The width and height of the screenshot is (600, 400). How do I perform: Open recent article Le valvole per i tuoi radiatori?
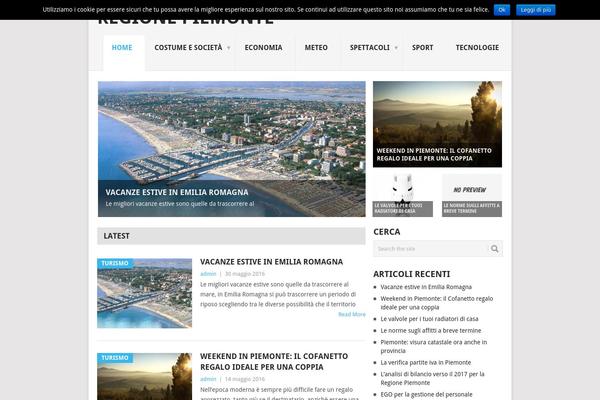pyautogui.click(x=429, y=319)
